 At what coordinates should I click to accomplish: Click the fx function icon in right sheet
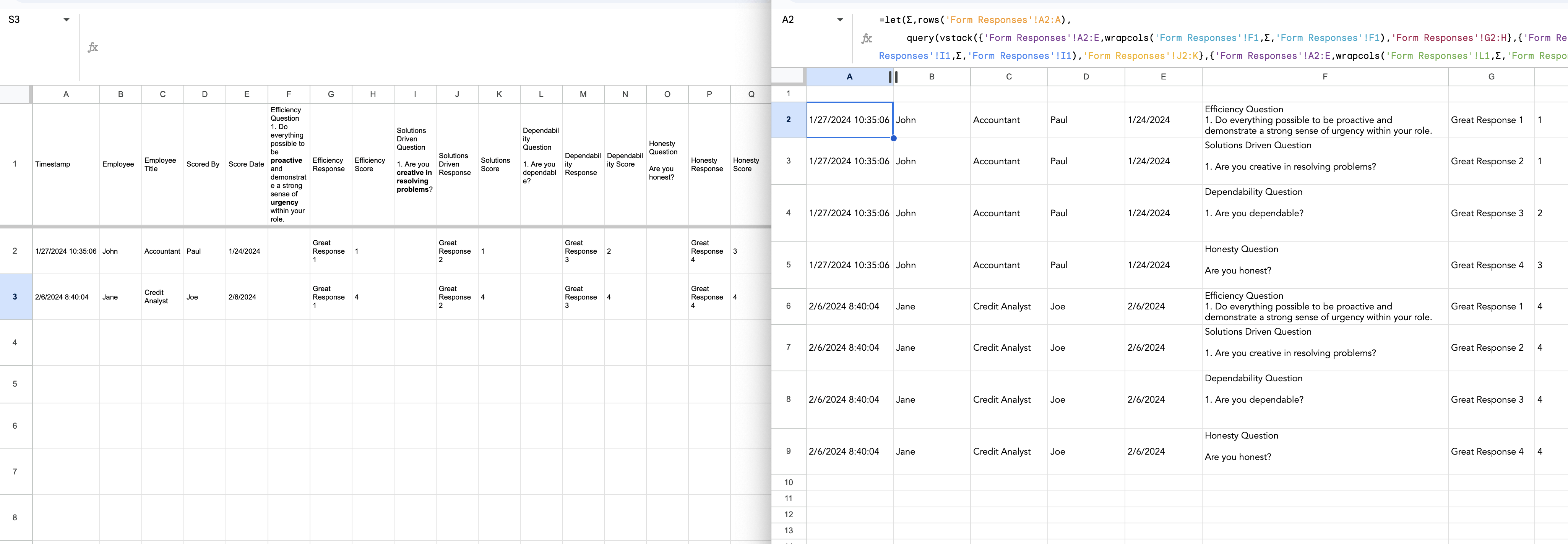click(x=866, y=38)
